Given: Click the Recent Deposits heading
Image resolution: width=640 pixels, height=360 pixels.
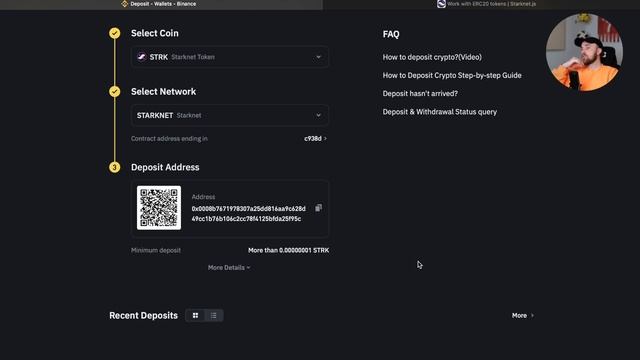Looking at the screenshot, I should (143, 316).
